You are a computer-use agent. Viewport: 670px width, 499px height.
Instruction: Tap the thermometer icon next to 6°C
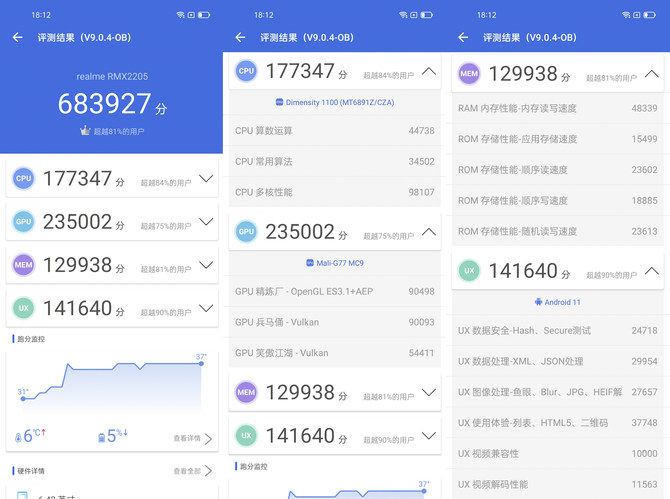[x=18, y=438]
